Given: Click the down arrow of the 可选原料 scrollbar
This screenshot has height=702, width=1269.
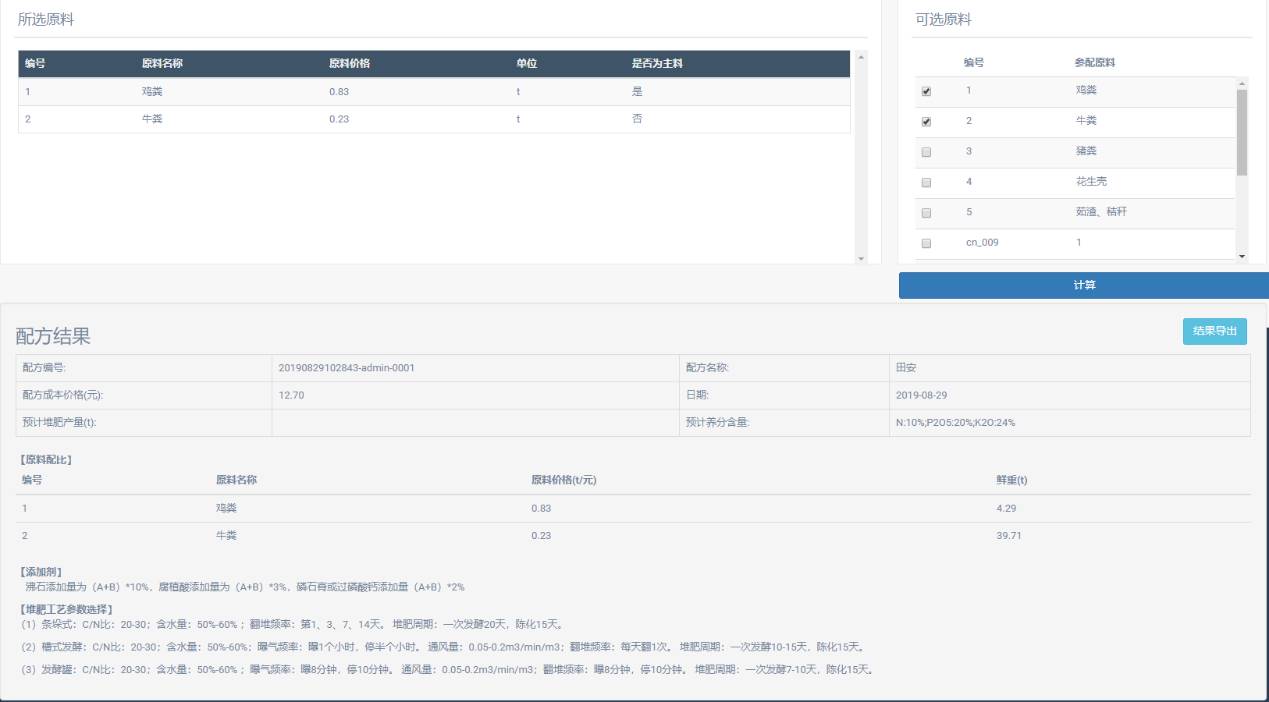Looking at the screenshot, I should [1242, 256].
